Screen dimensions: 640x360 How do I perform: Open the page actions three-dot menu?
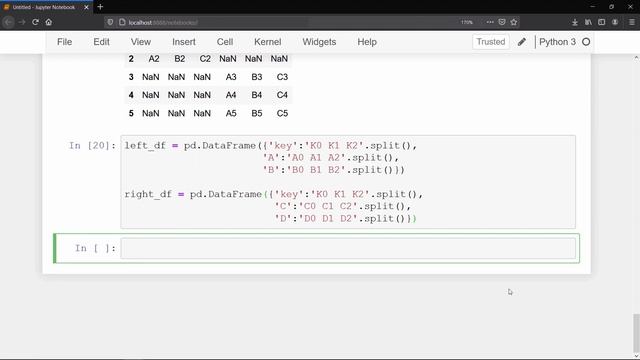pos(490,22)
